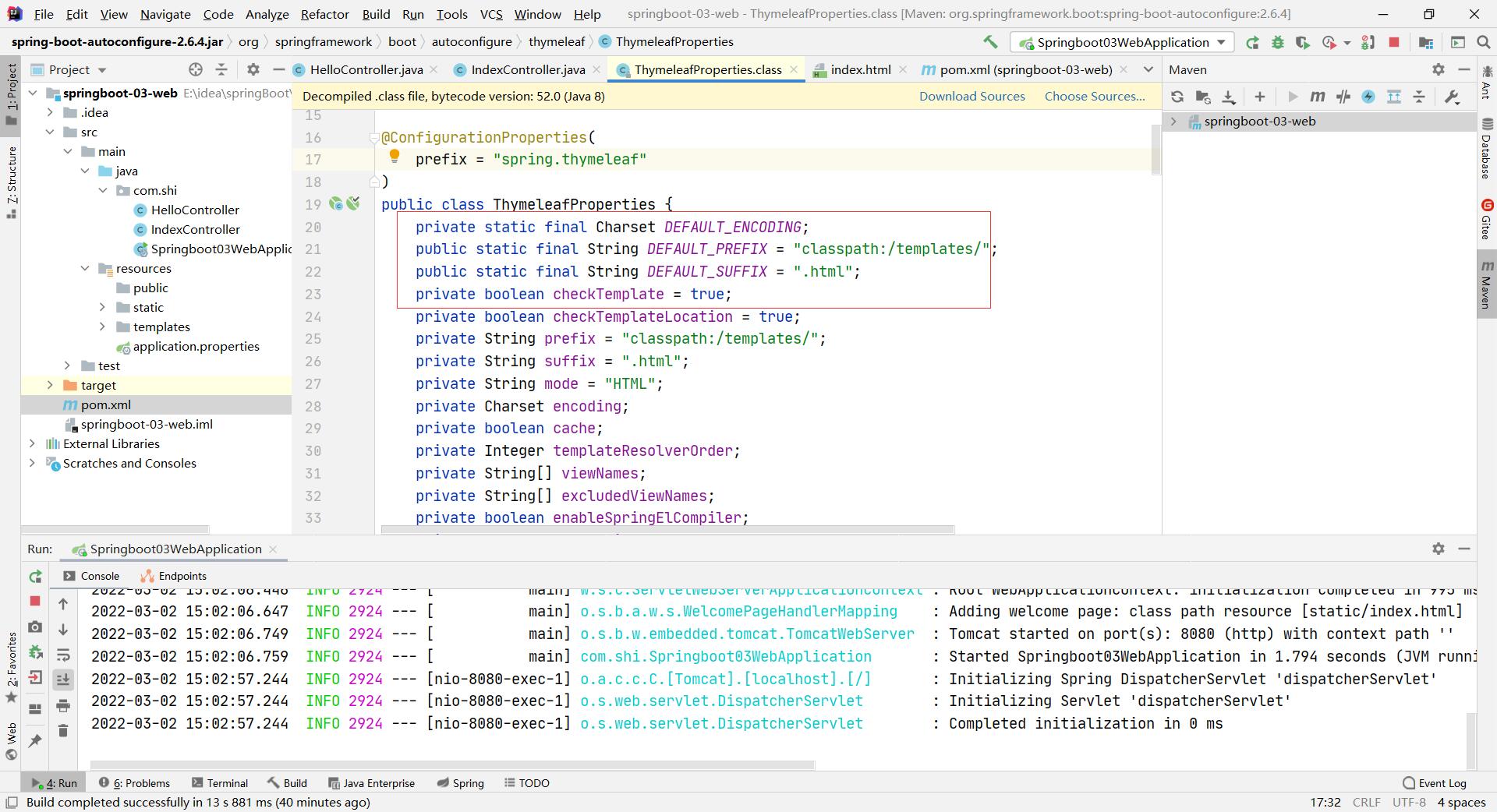Open the Refactor menu
The image size is (1497, 812).
[x=324, y=14]
